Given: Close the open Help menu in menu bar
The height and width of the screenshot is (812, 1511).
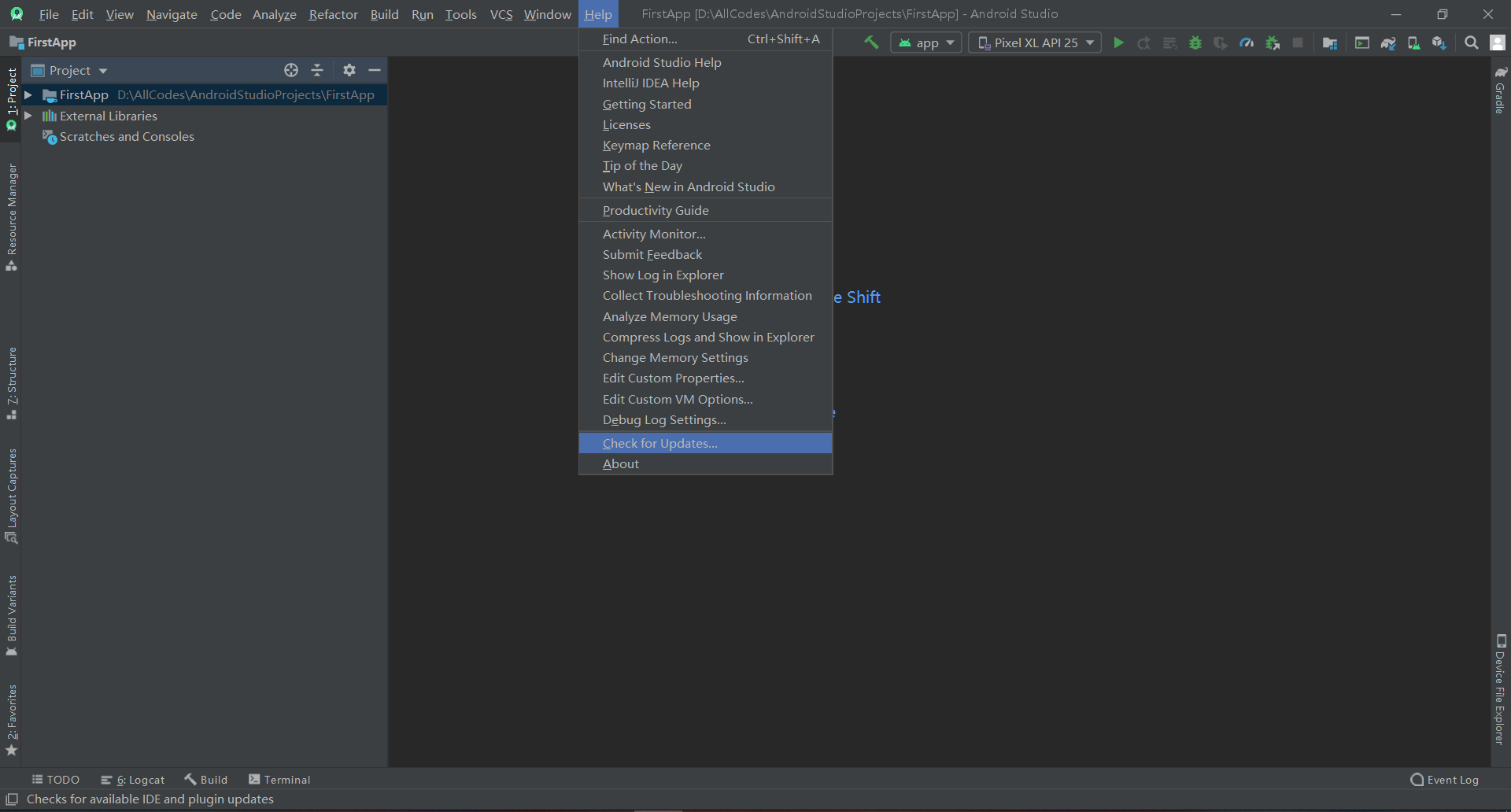Looking at the screenshot, I should [x=598, y=14].
